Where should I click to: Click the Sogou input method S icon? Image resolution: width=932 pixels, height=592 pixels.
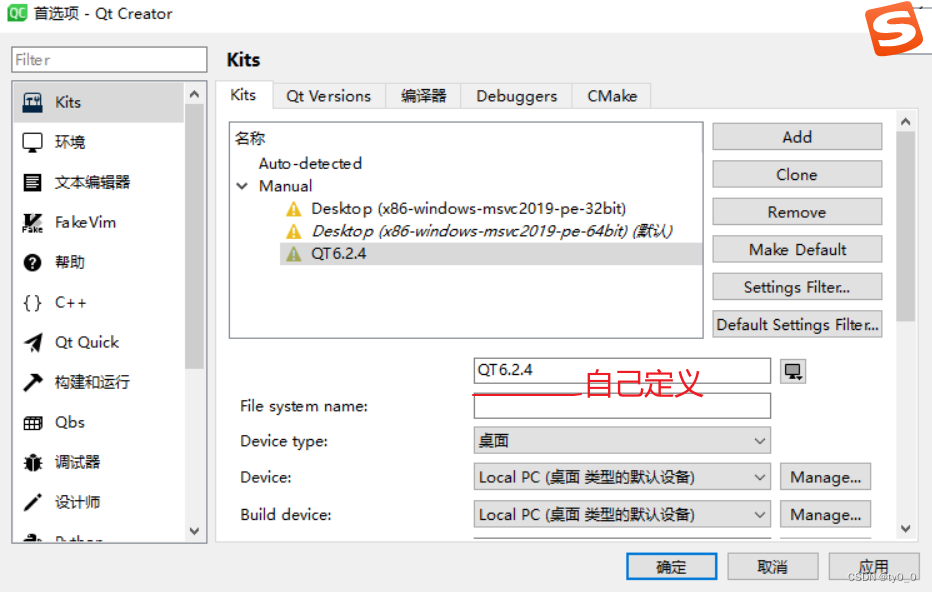[x=894, y=28]
